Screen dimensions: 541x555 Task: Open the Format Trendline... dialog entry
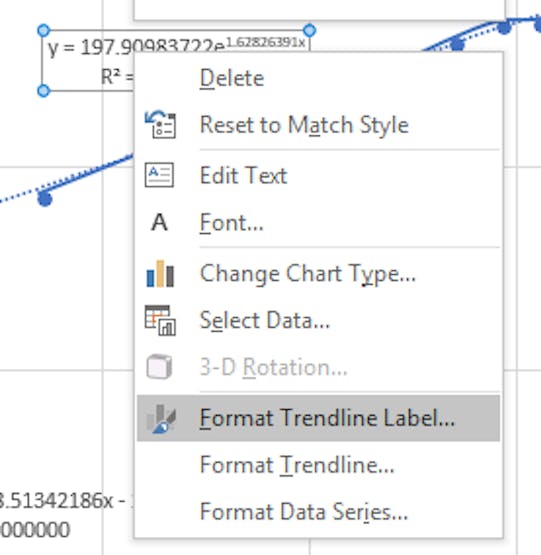pyautogui.click(x=297, y=465)
